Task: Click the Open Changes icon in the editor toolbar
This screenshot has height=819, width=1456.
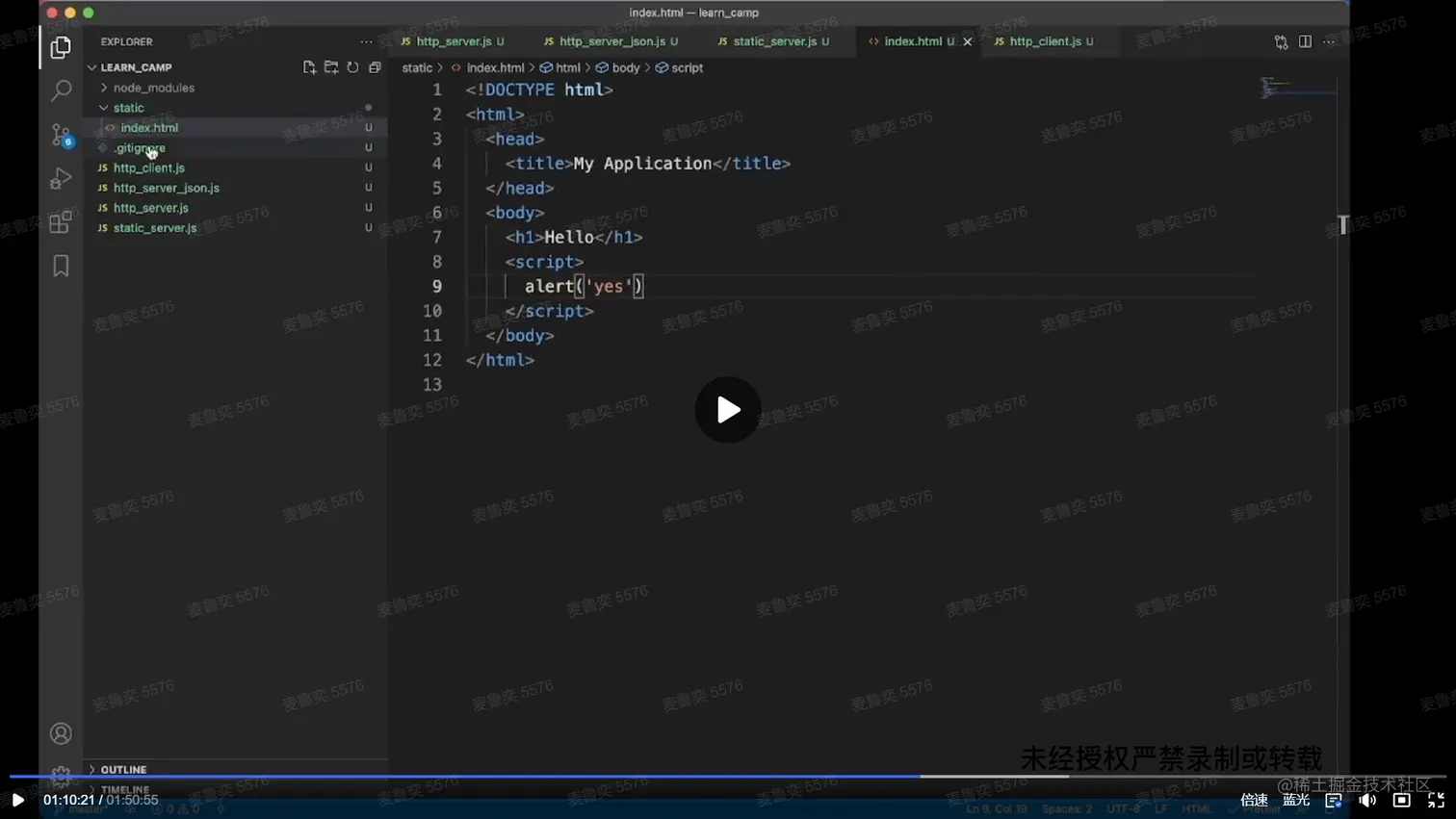Action: [1281, 42]
